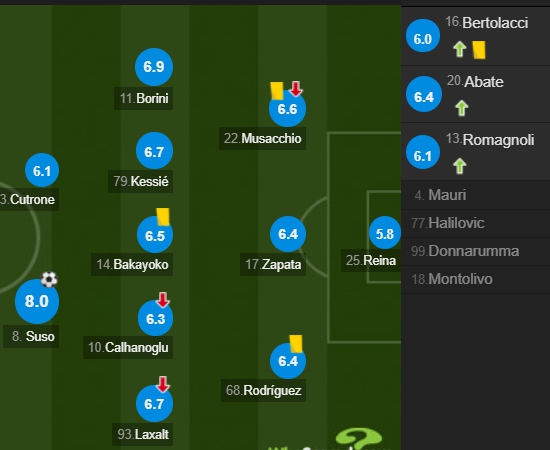
Task: Open Borini's 6.9 rating circle
Action: pyautogui.click(x=154, y=67)
